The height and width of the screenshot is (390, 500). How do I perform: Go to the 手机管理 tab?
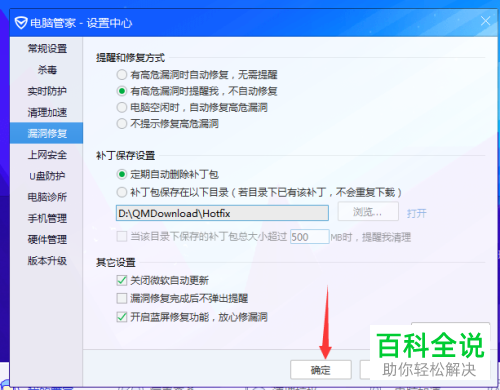(47, 218)
